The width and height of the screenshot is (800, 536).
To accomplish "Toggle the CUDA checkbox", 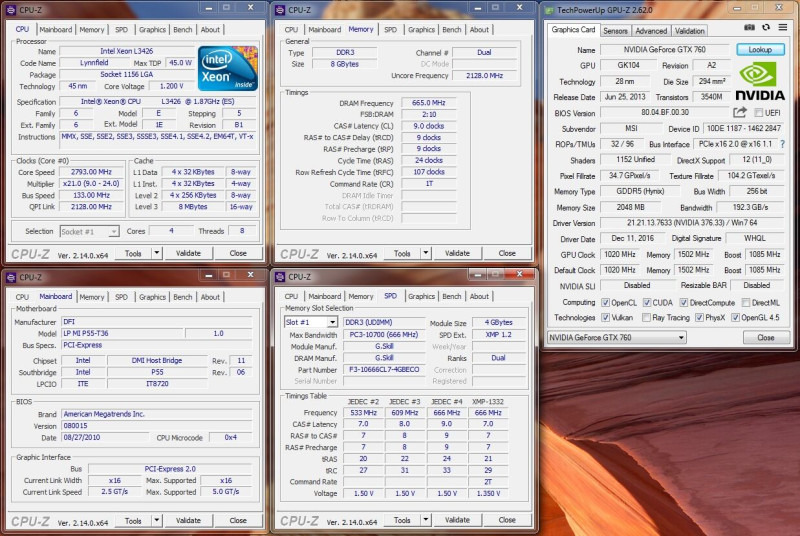I will [x=647, y=302].
